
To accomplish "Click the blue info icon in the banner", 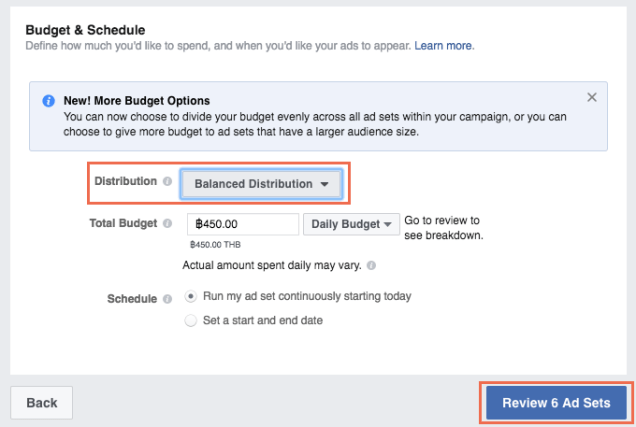I will click(x=49, y=101).
